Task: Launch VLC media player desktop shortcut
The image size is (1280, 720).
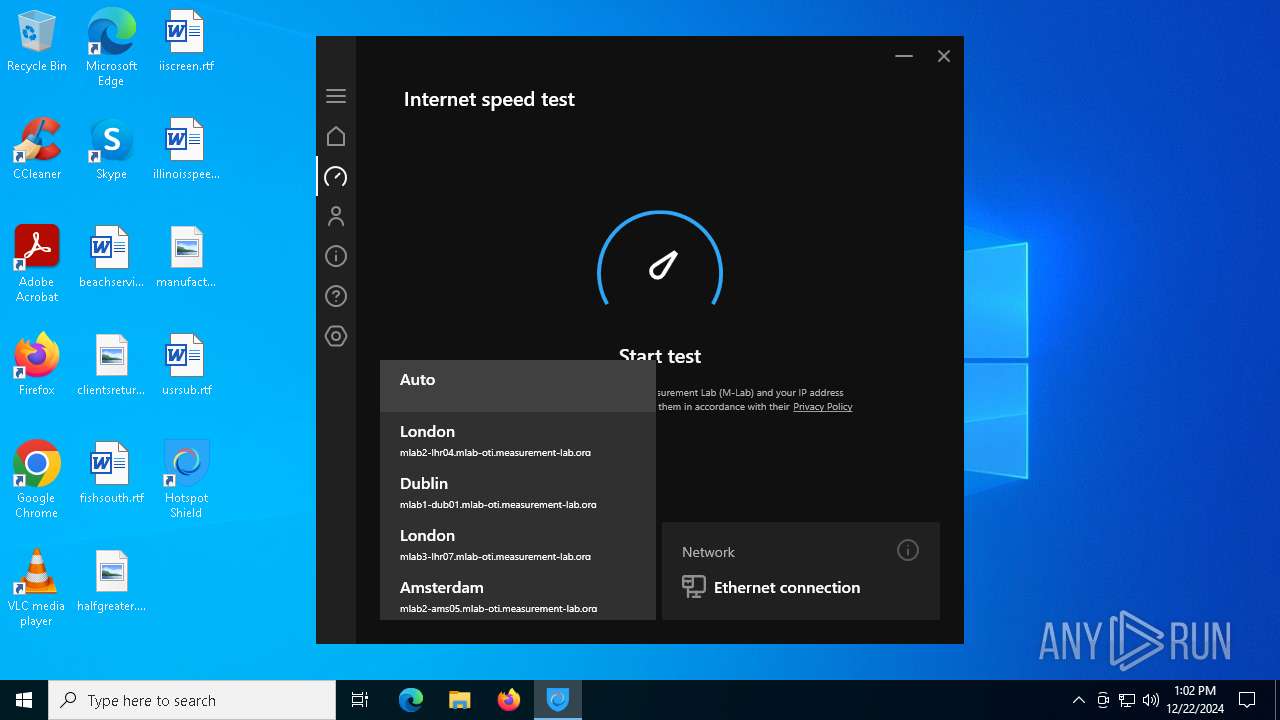Action: [x=37, y=588]
